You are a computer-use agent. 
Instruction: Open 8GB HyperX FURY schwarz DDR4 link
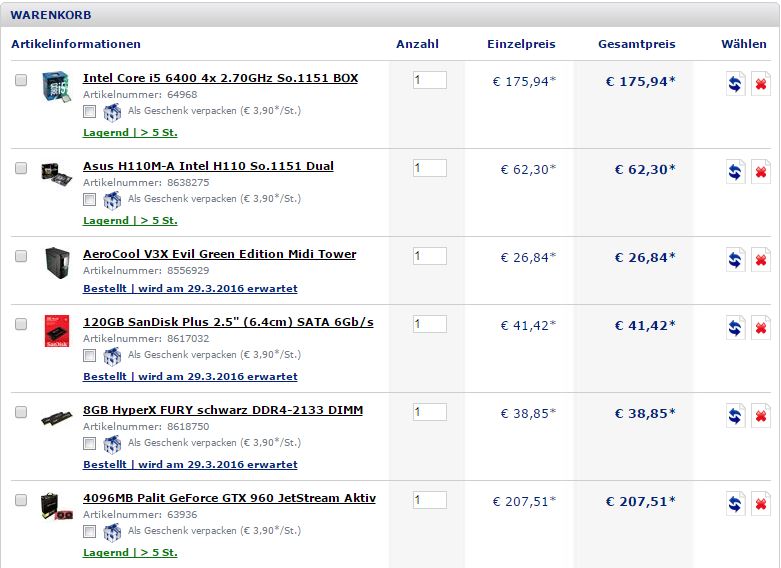point(223,411)
